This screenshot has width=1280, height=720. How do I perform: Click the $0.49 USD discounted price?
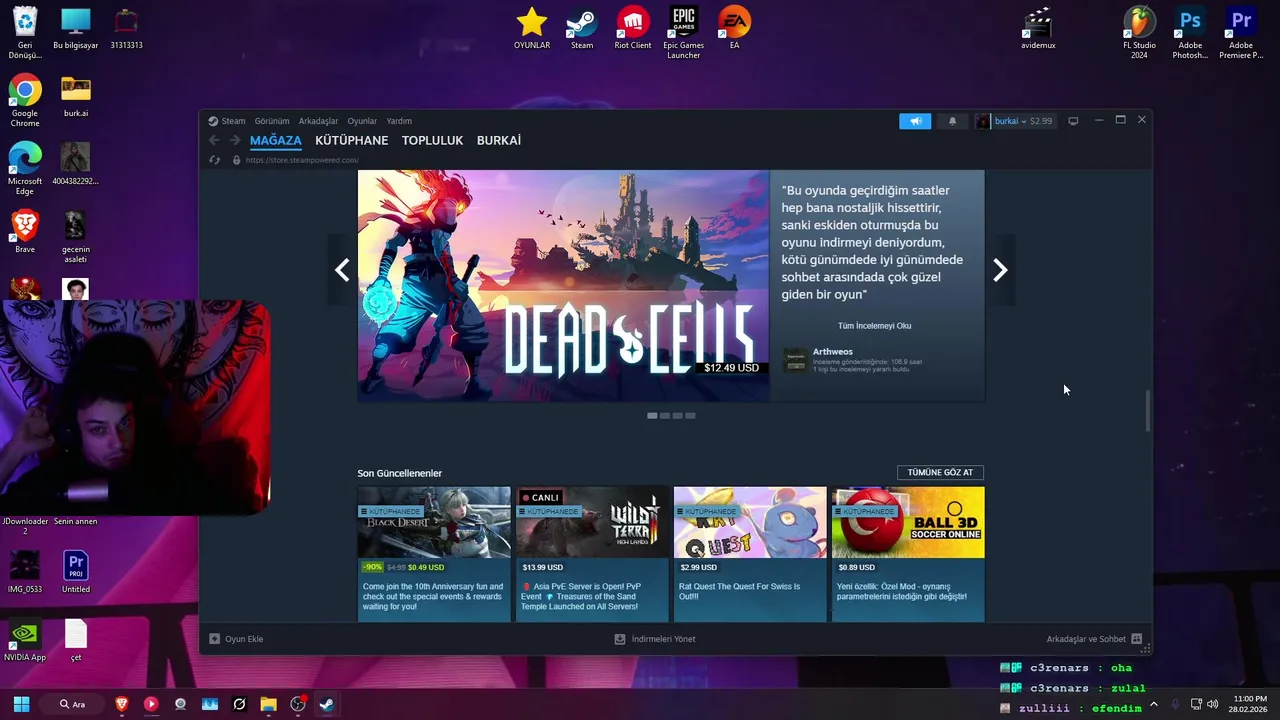point(426,567)
